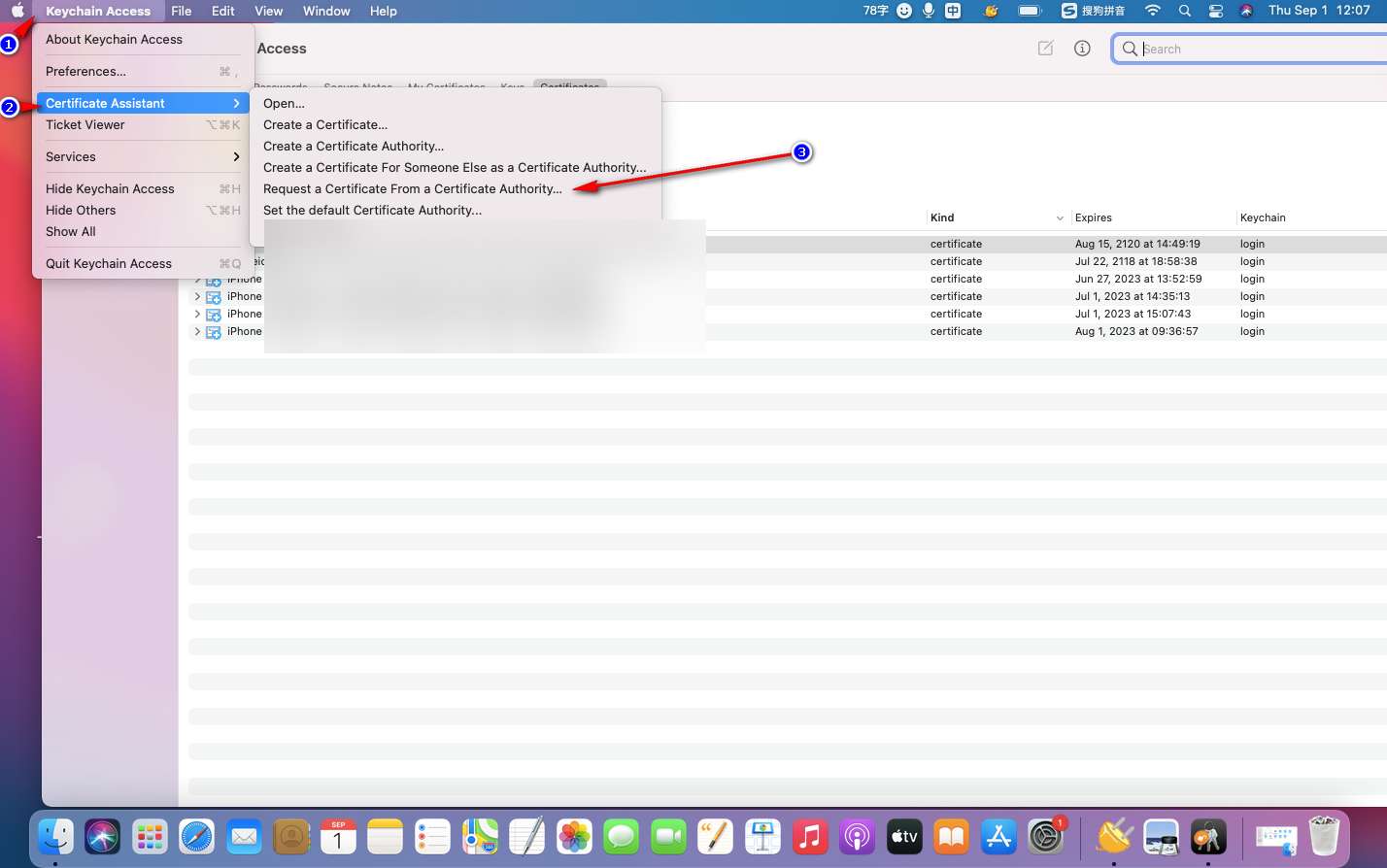Open Control Center in the menu bar
This screenshot has width=1387, height=868.
1215,11
